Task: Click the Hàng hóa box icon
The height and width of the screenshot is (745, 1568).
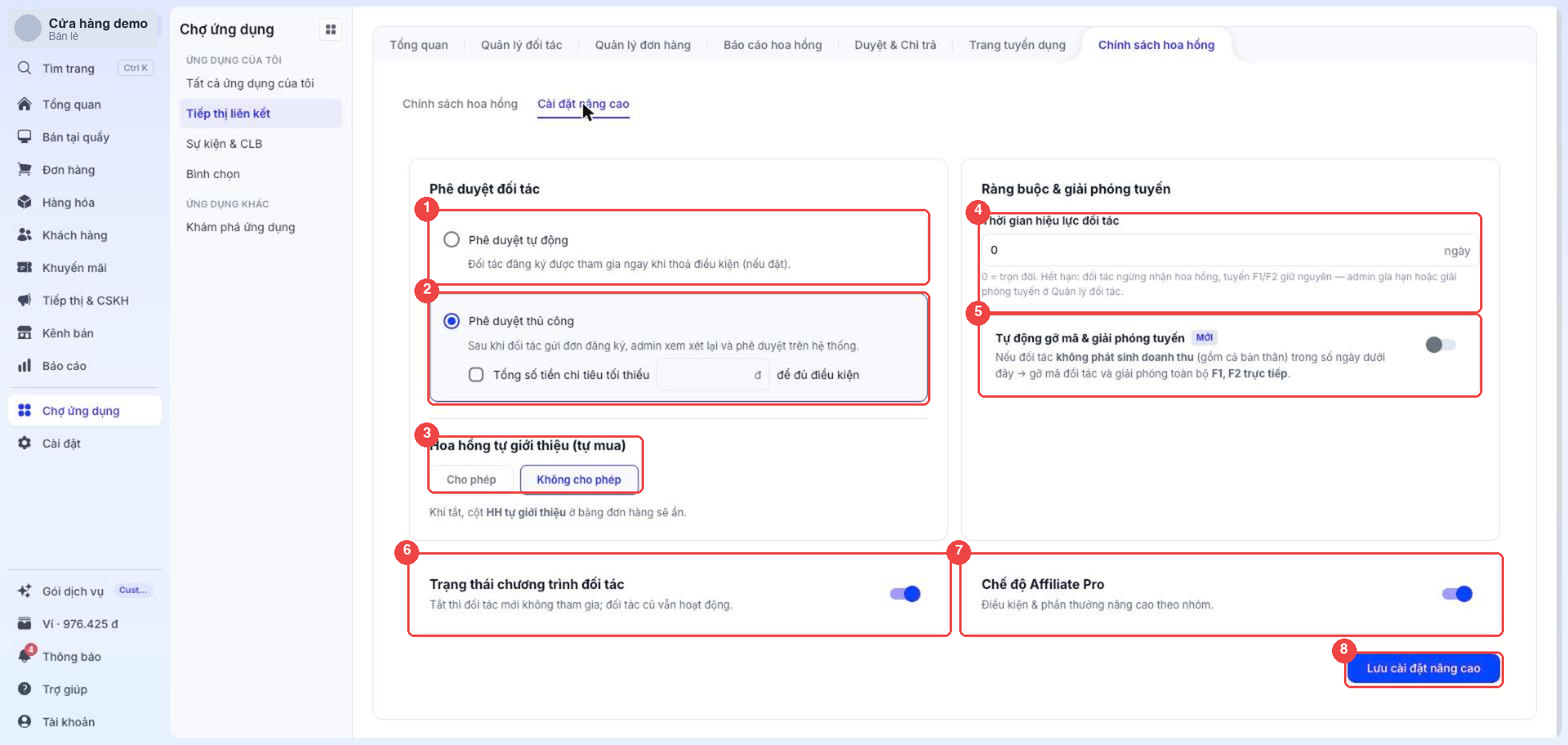Action: [x=25, y=202]
